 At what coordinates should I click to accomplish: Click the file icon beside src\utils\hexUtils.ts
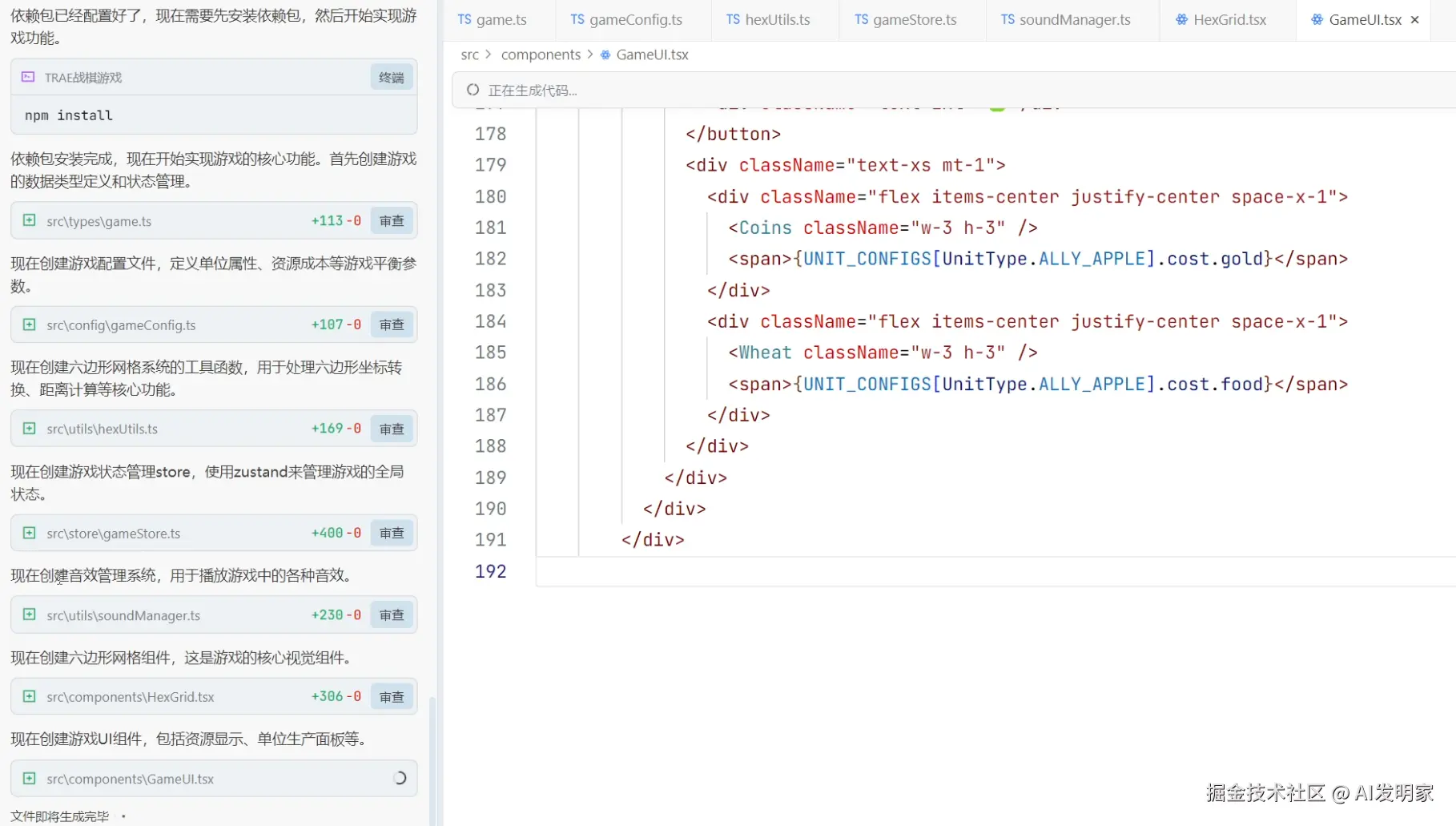tap(30, 429)
